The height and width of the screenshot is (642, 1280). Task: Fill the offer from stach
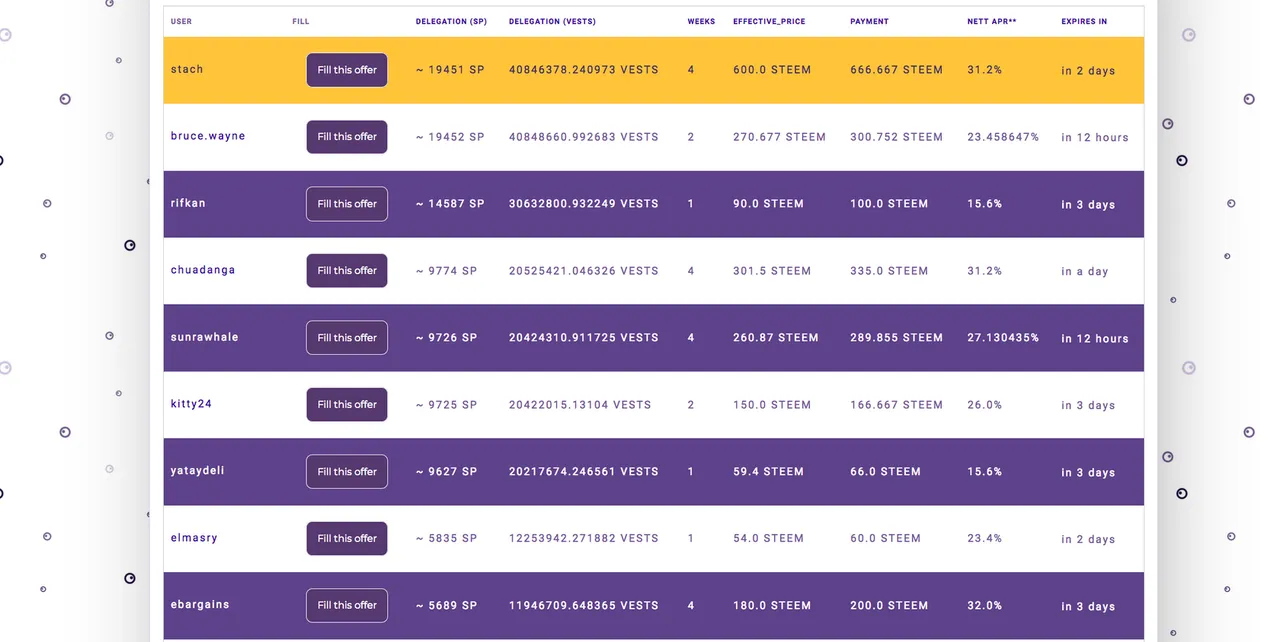tap(347, 70)
